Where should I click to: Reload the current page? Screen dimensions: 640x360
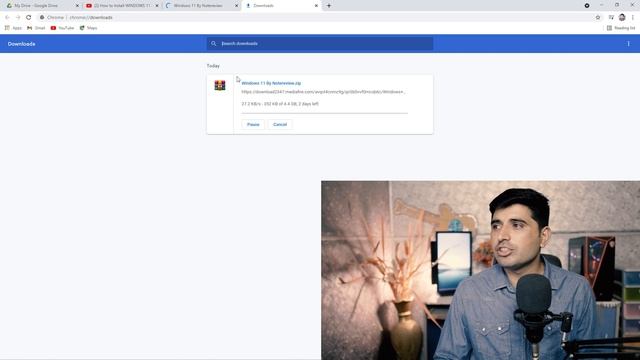[x=29, y=18]
